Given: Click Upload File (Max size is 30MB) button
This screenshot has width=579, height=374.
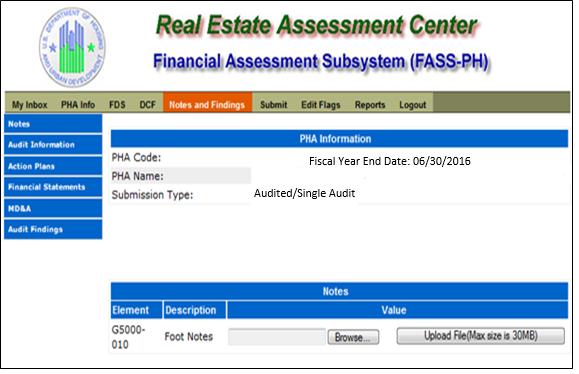Looking at the screenshot, I should [481, 336].
